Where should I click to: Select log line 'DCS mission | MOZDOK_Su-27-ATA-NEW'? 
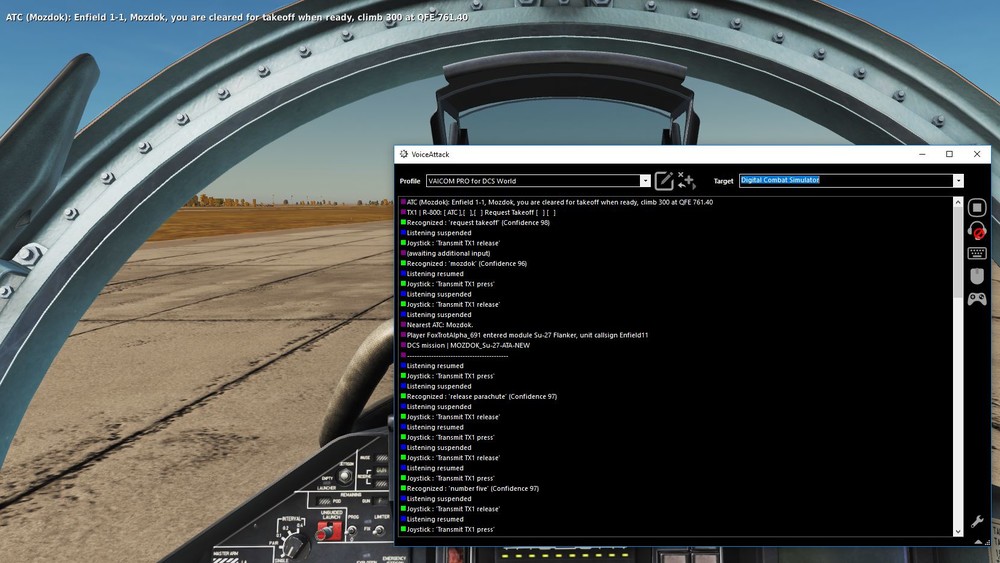(x=465, y=345)
